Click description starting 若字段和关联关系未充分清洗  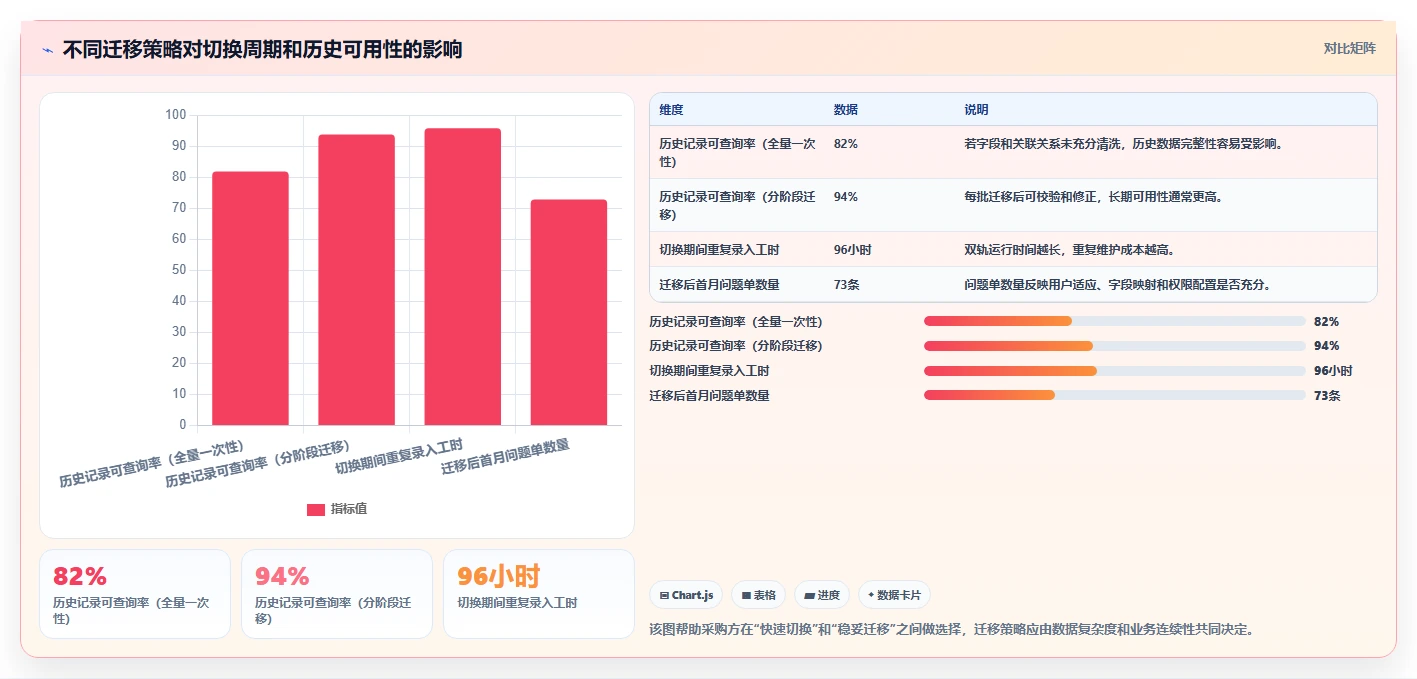click(x=1124, y=144)
